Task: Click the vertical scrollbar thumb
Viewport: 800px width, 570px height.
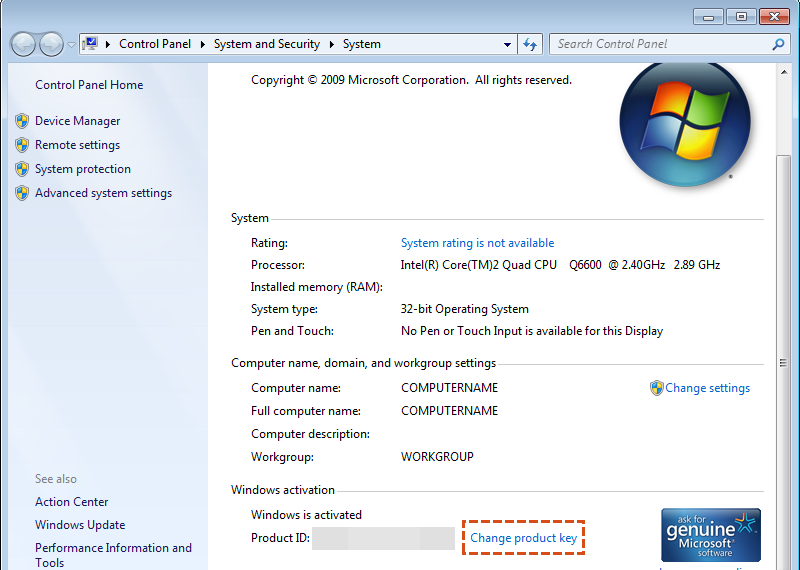Action: pos(783,362)
